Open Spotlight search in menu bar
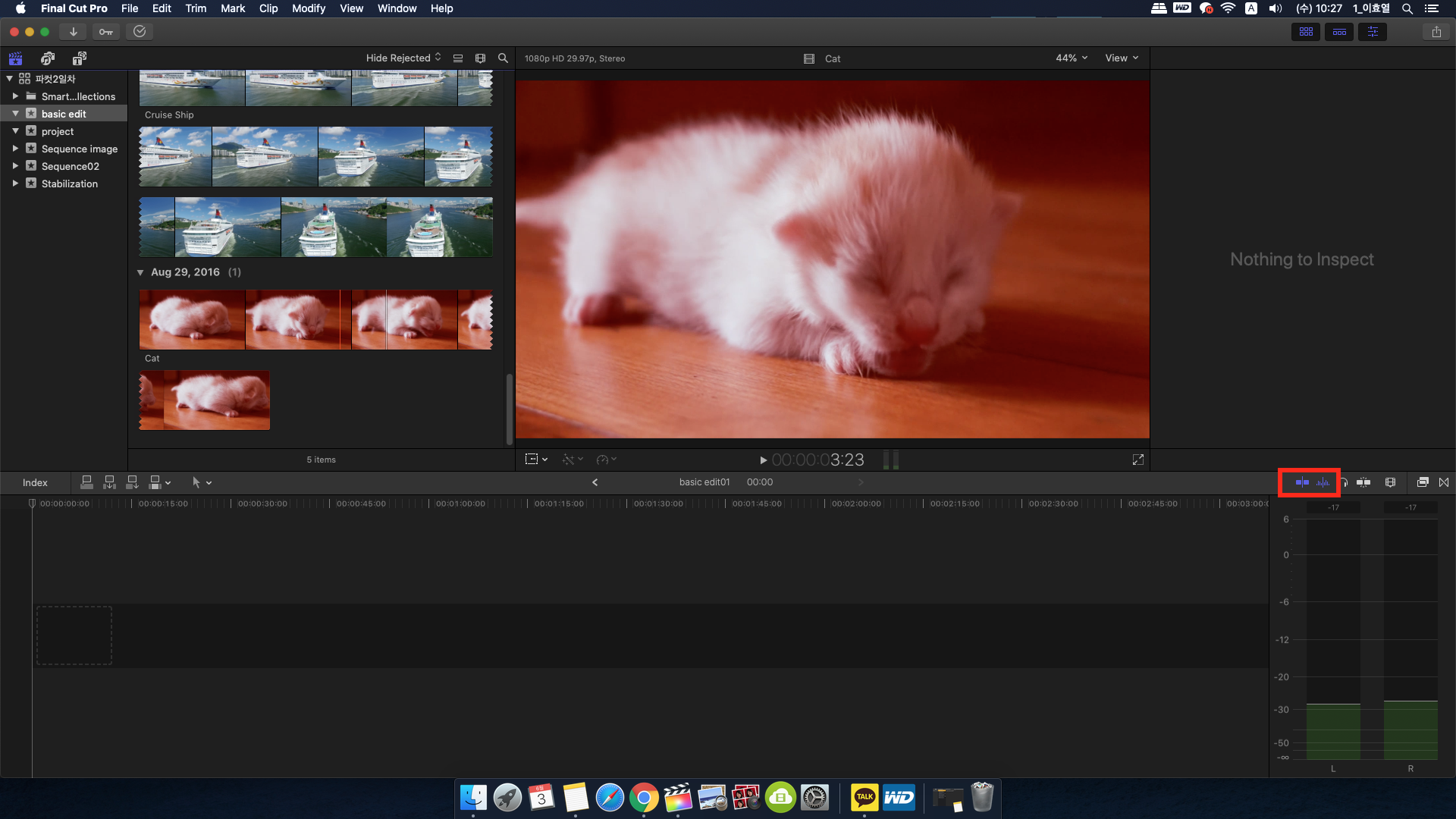The width and height of the screenshot is (1456, 819). (1407, 8)
